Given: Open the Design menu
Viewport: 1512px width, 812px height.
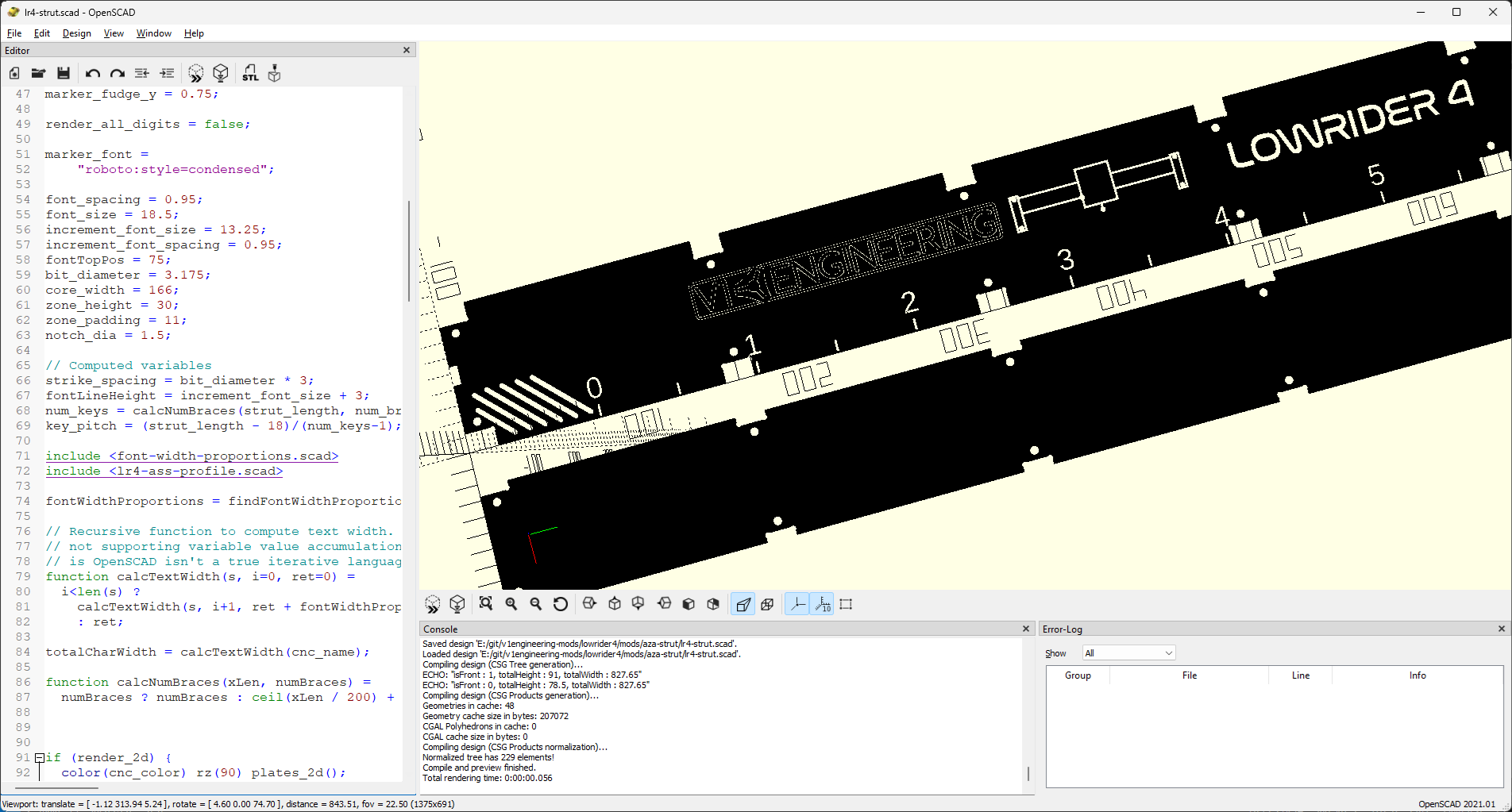Looking at the screenshot, I should pos(77,33).
